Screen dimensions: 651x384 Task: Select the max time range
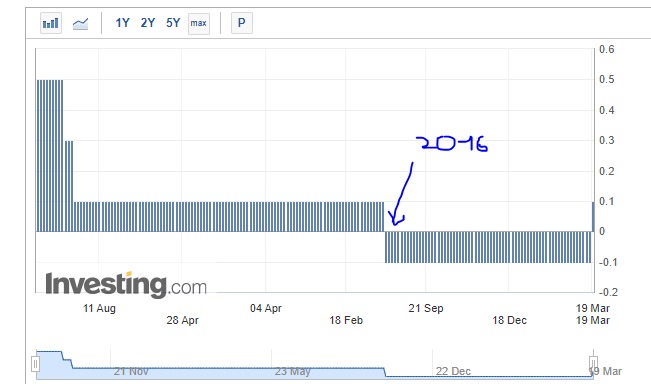tap(198, 23)
